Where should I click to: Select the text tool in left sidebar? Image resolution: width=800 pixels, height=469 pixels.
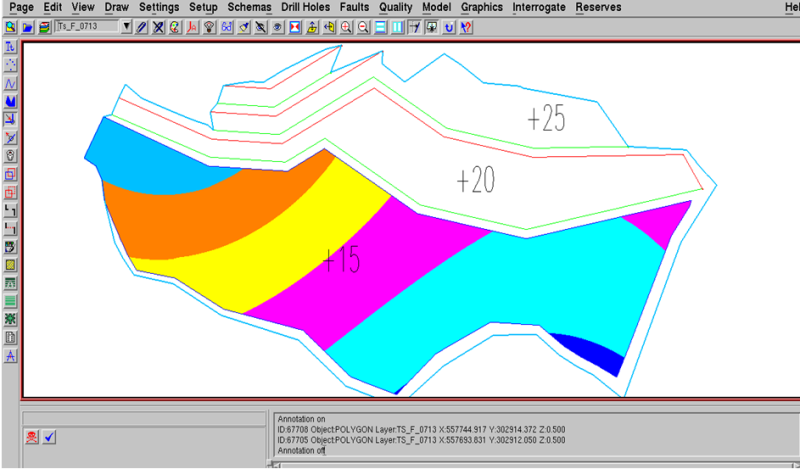pyautogui.click(x=10, y=47)
